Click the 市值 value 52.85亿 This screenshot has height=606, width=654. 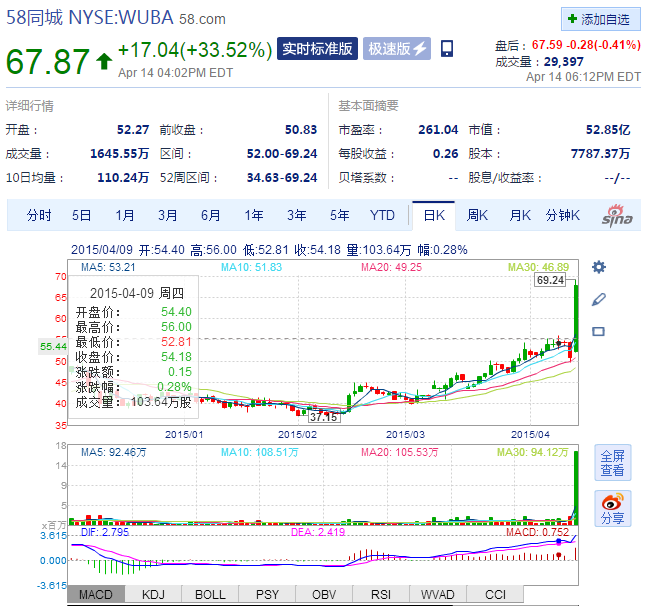click(608, 130)
